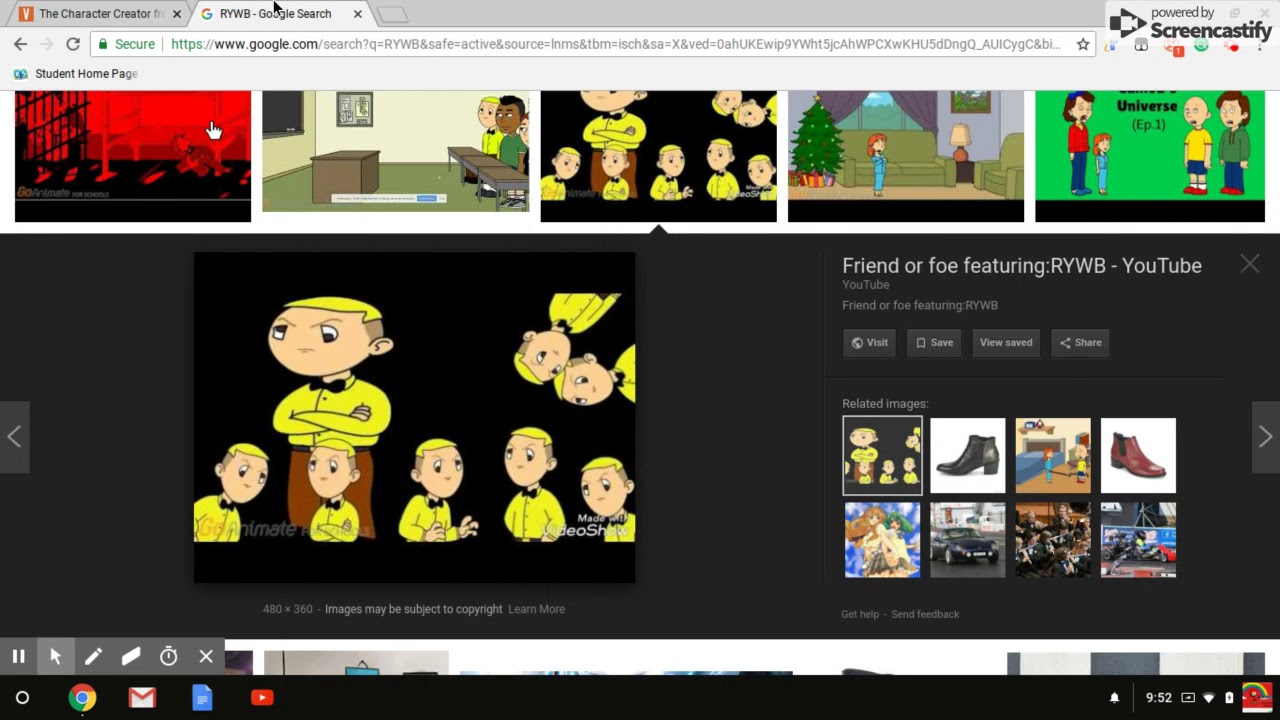Select the Screencastify eraser tool

(131, 657)
